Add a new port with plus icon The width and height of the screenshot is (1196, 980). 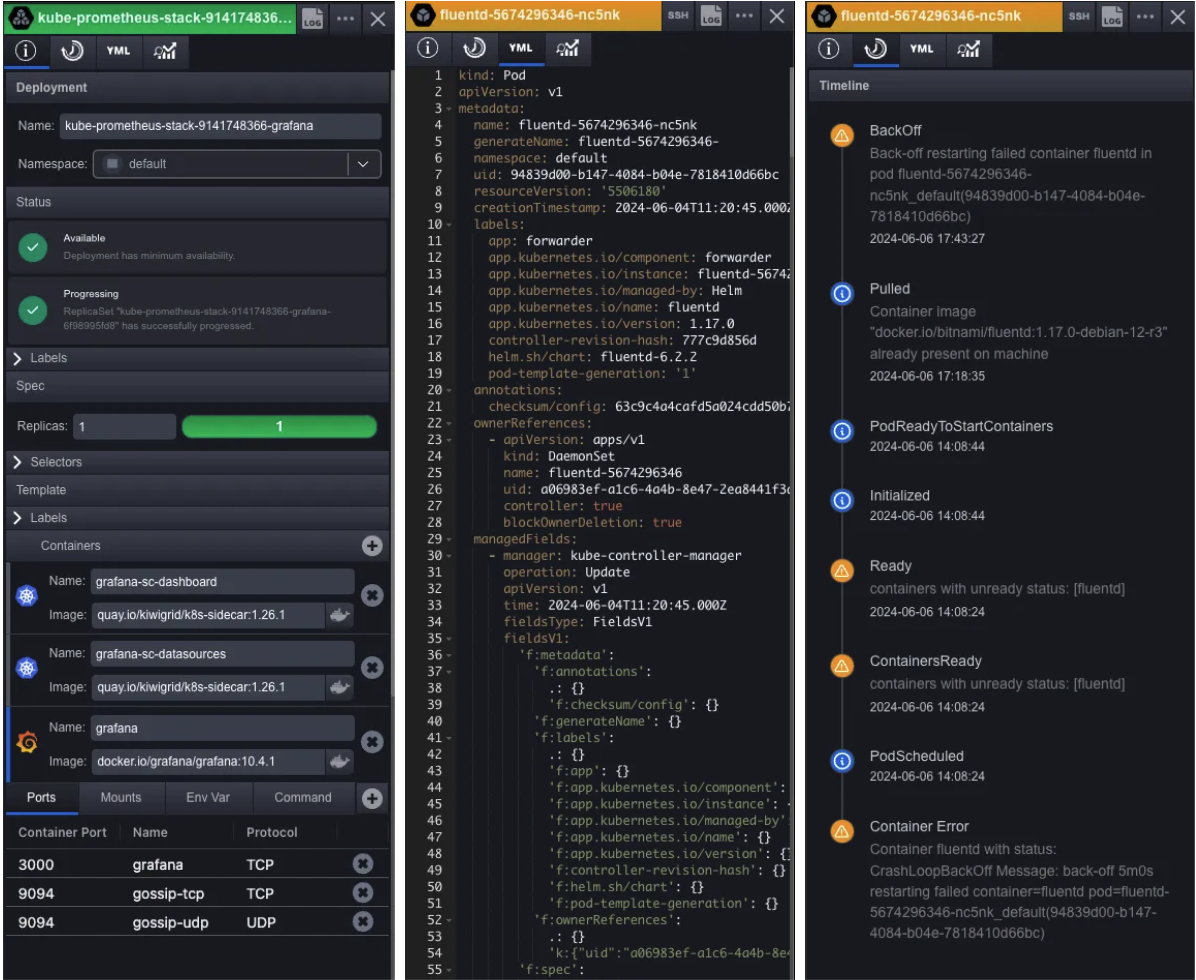(372, 798)
